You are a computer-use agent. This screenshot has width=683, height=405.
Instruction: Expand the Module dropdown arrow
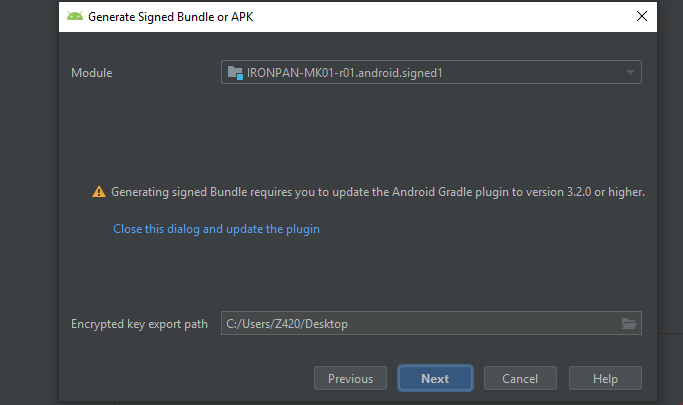630,72
